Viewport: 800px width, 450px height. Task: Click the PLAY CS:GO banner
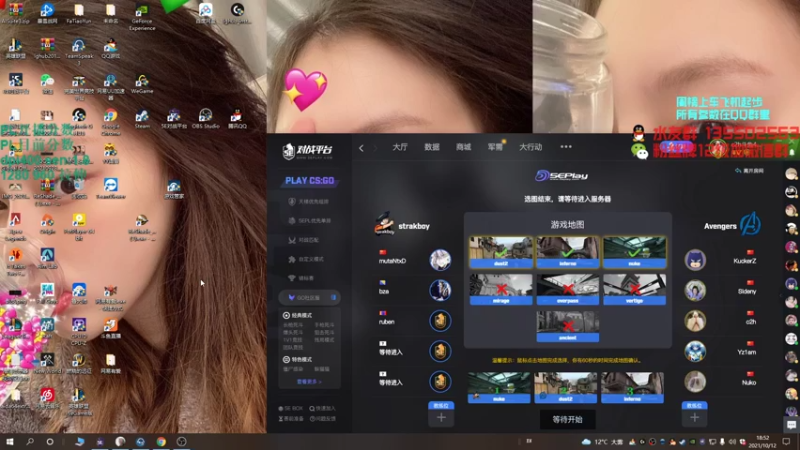(310, 181)
